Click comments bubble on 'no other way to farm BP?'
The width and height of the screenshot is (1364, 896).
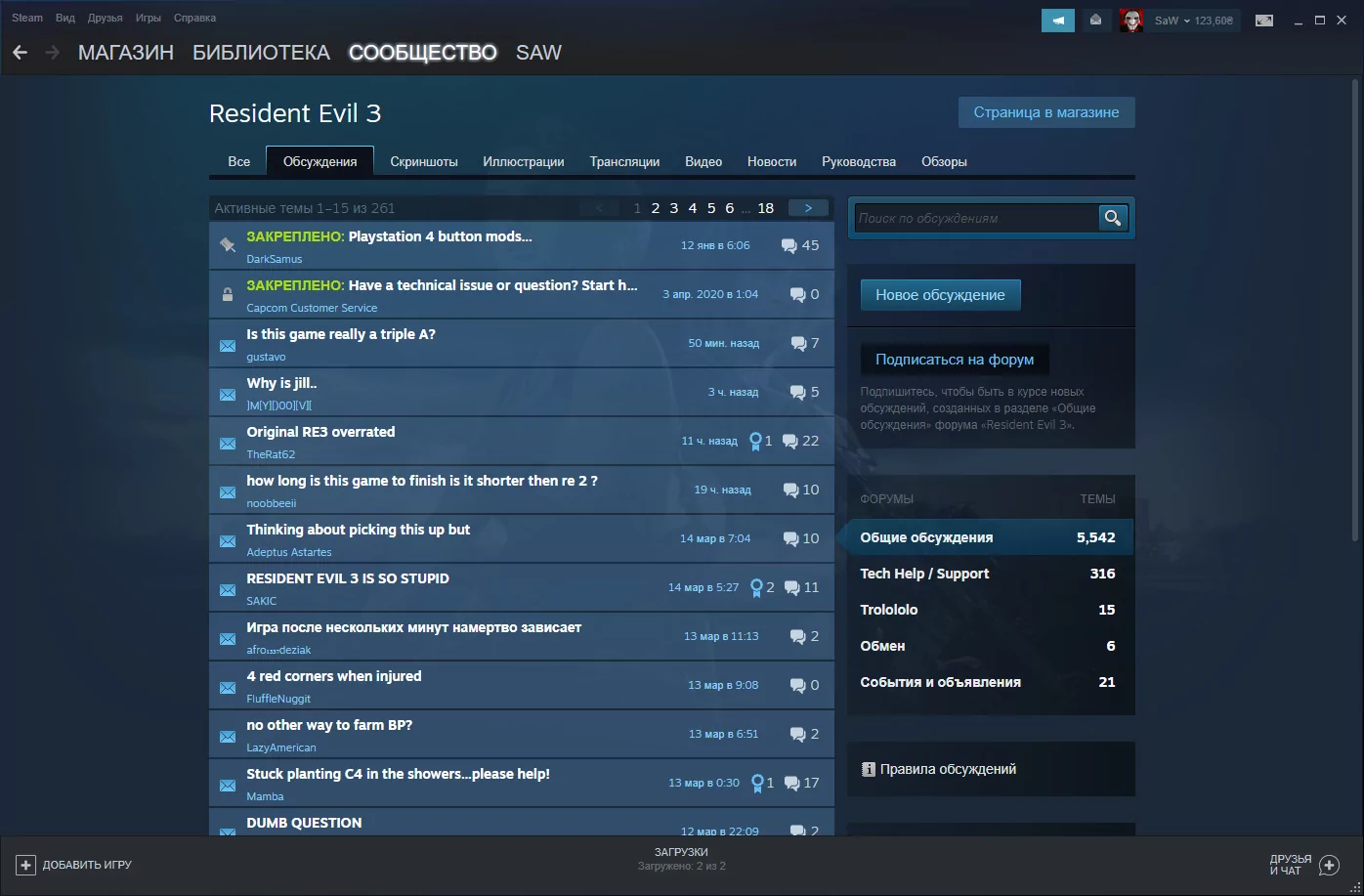[x=798, y=735]
